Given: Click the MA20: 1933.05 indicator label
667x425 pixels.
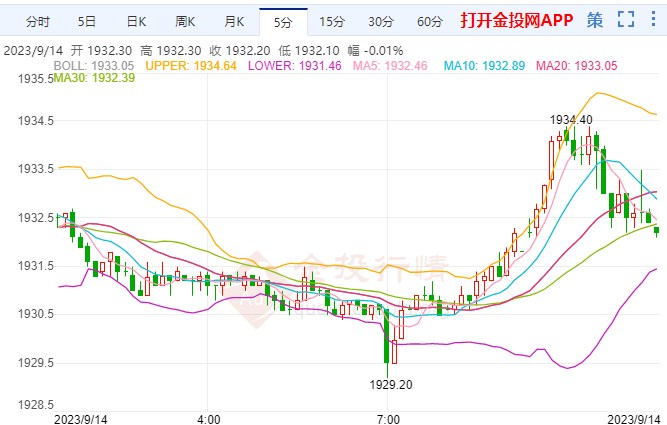Looking at the screenshot, I should click(576, 66).
